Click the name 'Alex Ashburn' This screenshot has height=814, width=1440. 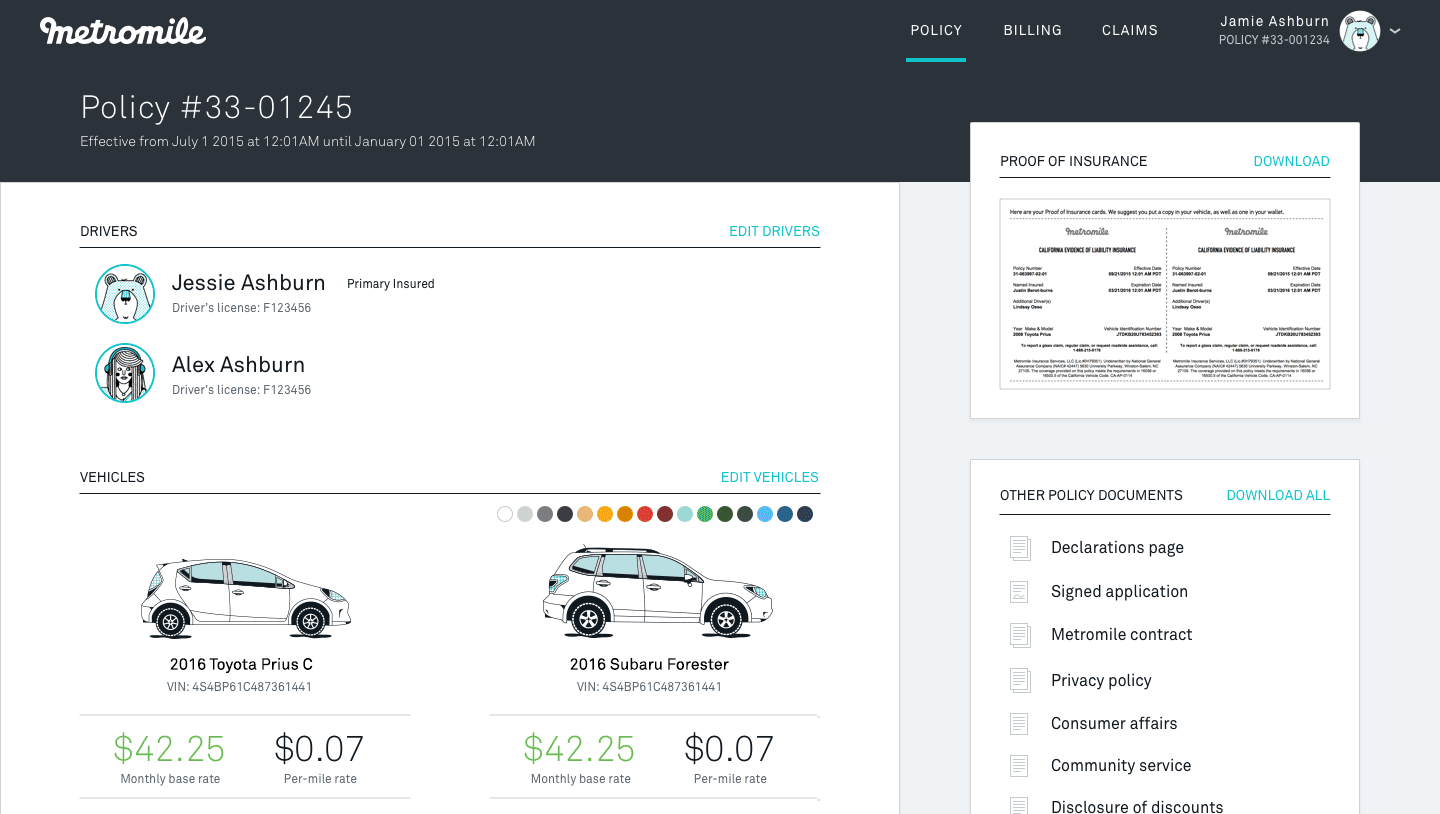click(x=238, y=365)
